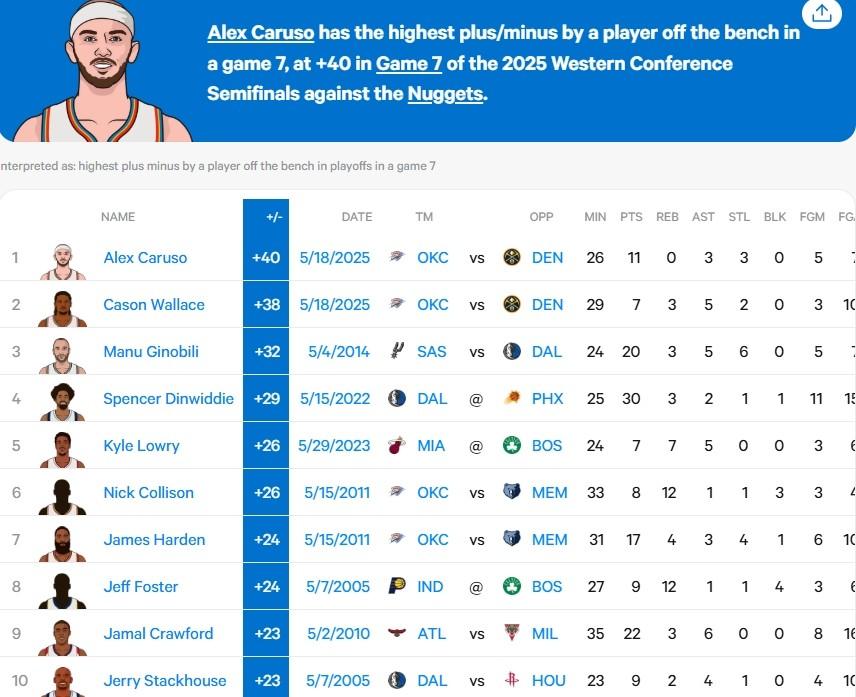Viewport: 856px width, 697px height.
Task: Open Alex Caruso link in banner headline
Action: [x=261, y=33]
